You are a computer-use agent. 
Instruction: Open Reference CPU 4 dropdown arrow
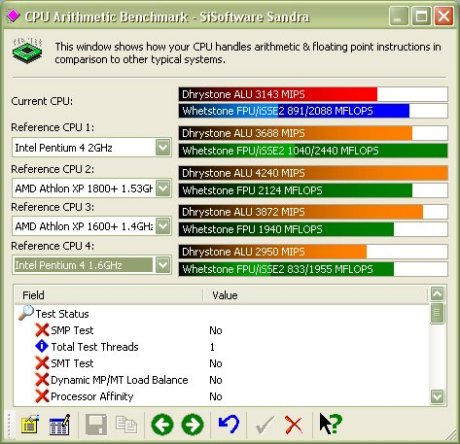click(x=163, y=265)
